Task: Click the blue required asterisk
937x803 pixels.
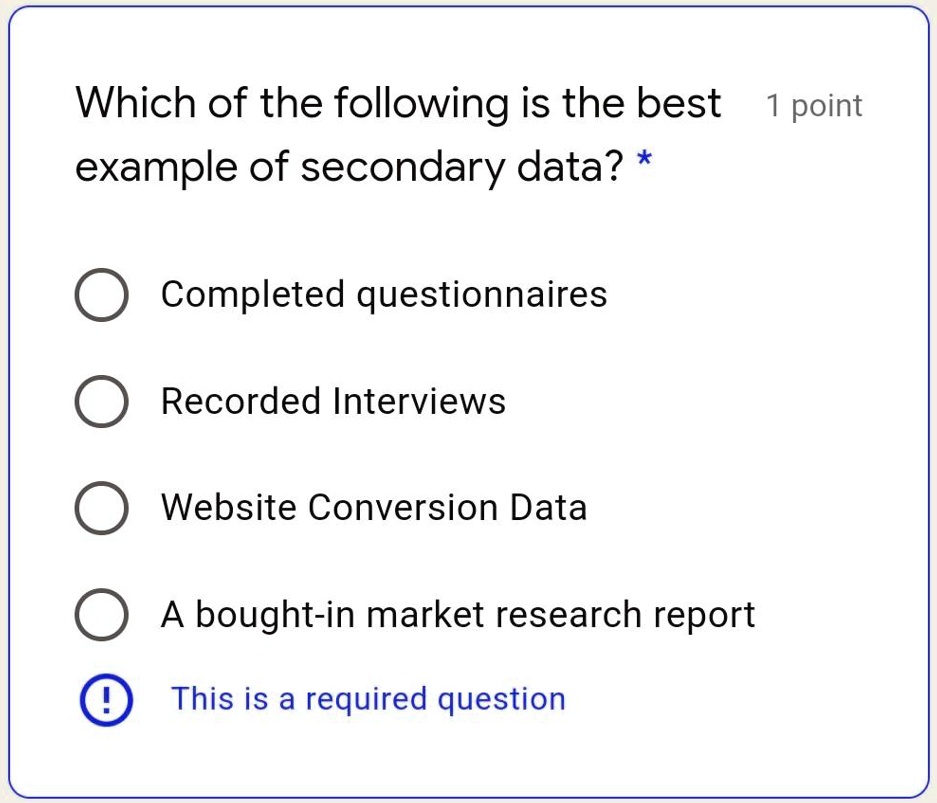Action: pos(645,159)
